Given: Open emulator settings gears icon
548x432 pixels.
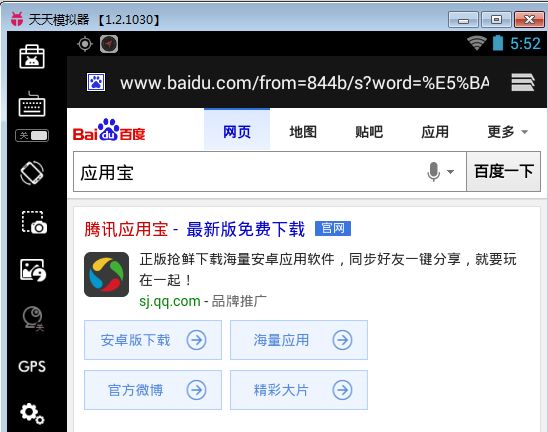Looking at the screenshot, I should [32, 414].
